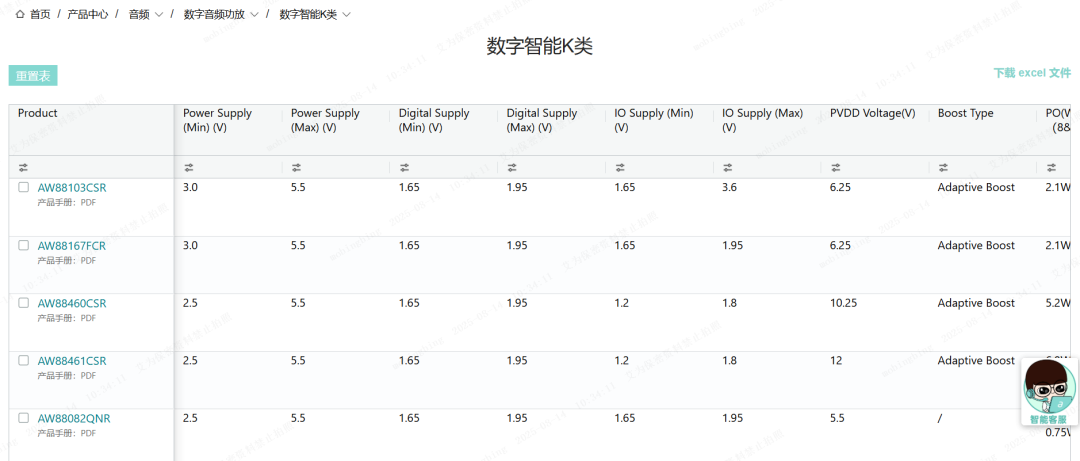Navigate to 首页 breadcrumb item
1080x461 pixels.
tap(40, 15)
